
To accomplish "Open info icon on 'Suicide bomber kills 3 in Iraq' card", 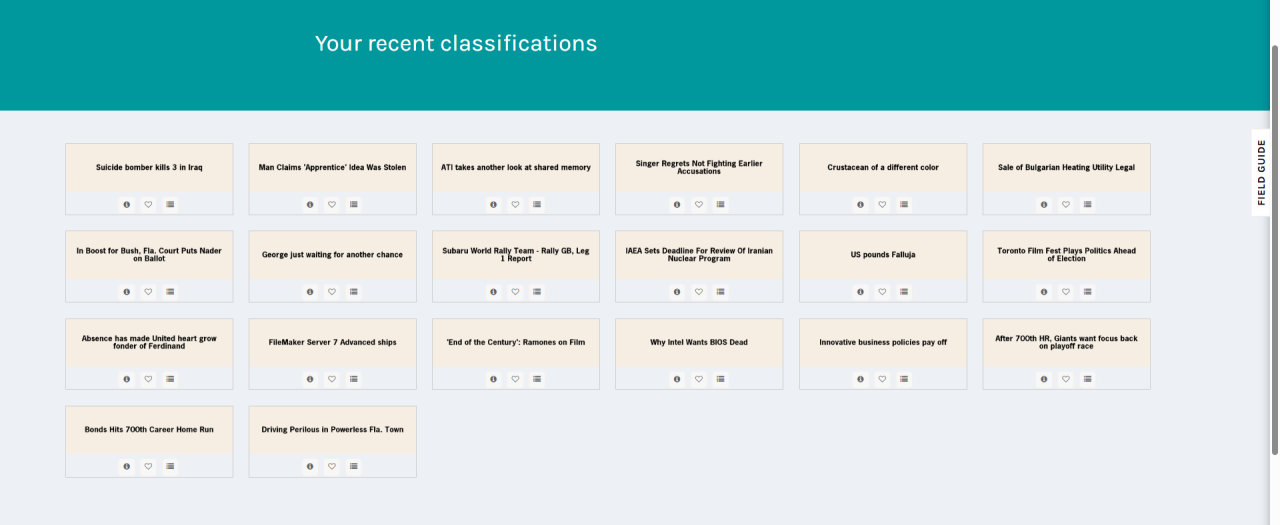I will [127, 204].
